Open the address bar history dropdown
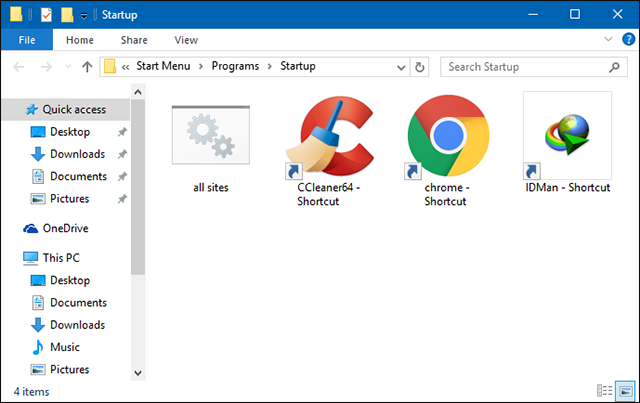640x403 pixels. pos(401,67)
